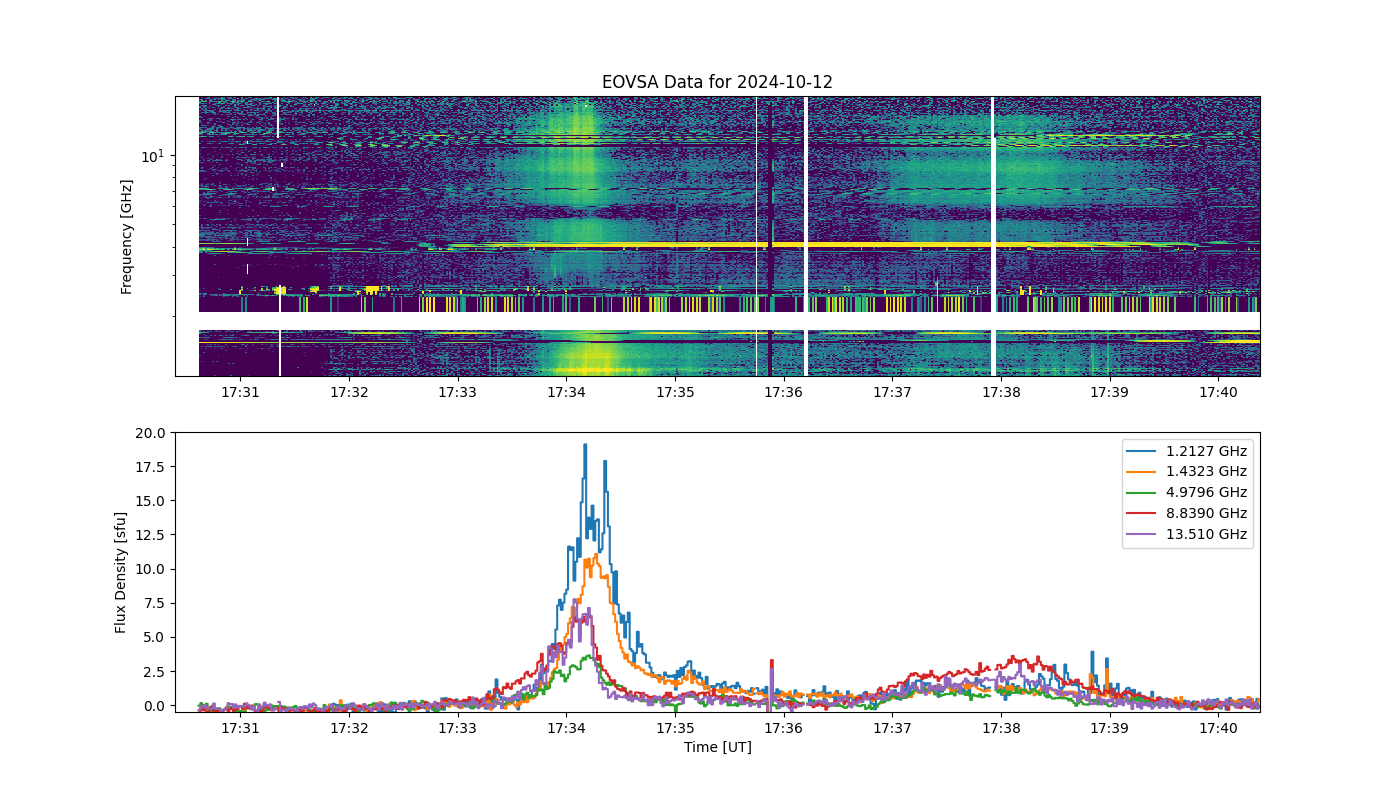Click 17:32 tick under the flux plot
The height and width of the screenshot is (800, 1400).
point(349,728)
